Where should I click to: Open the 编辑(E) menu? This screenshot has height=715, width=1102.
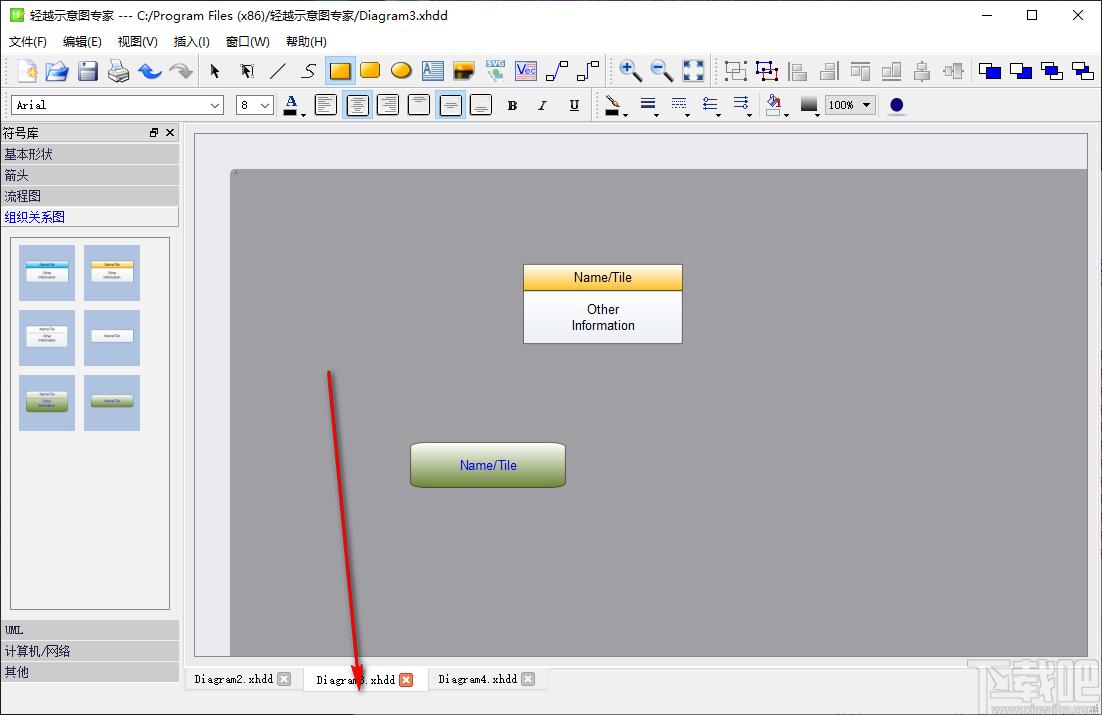(82, 41)
